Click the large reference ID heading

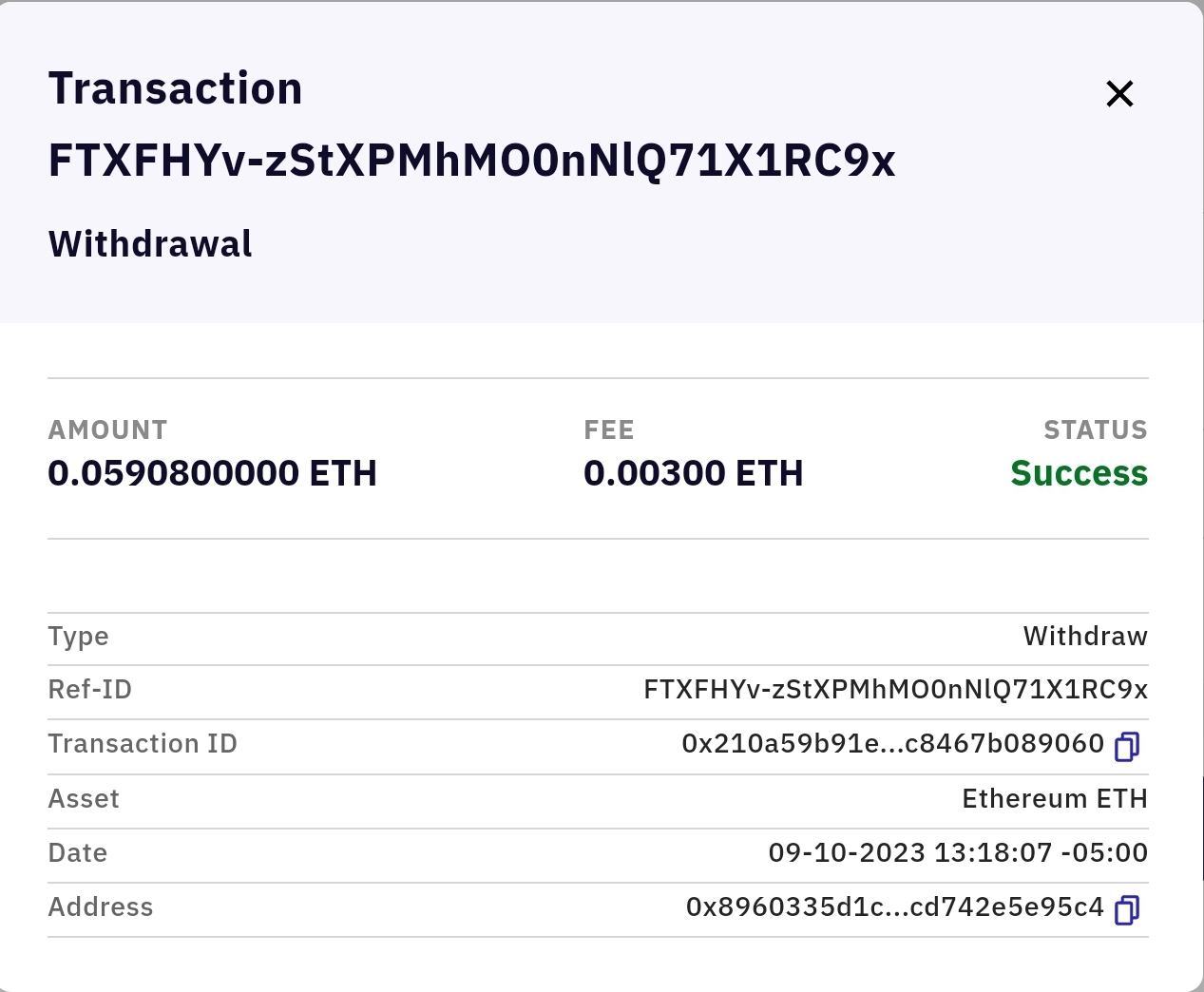click(471, 161)
